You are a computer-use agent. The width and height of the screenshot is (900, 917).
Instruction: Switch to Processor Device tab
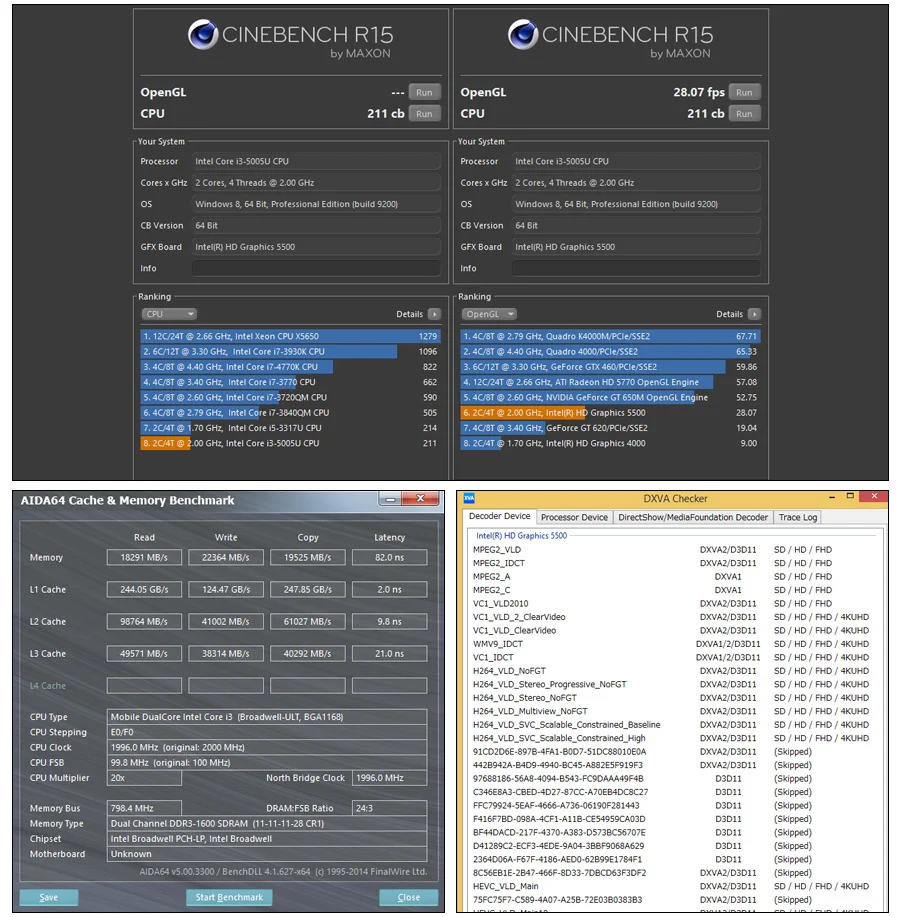[x=574, y=517]
